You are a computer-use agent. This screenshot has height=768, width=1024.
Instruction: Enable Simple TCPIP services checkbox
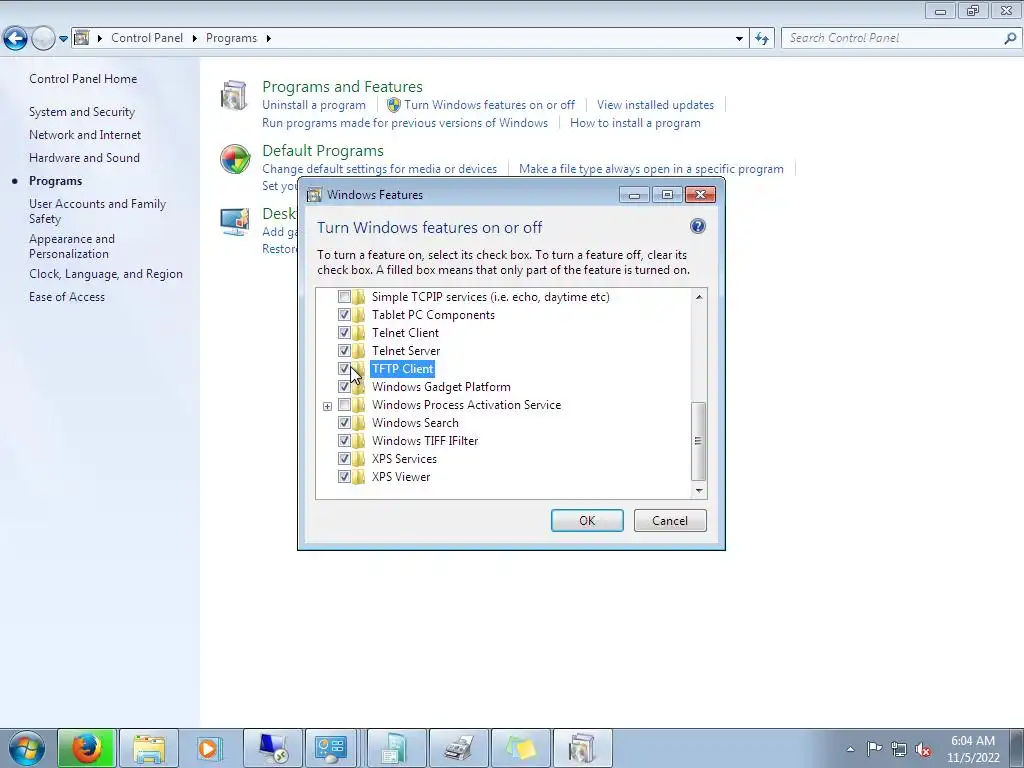[x=344, y=296]
